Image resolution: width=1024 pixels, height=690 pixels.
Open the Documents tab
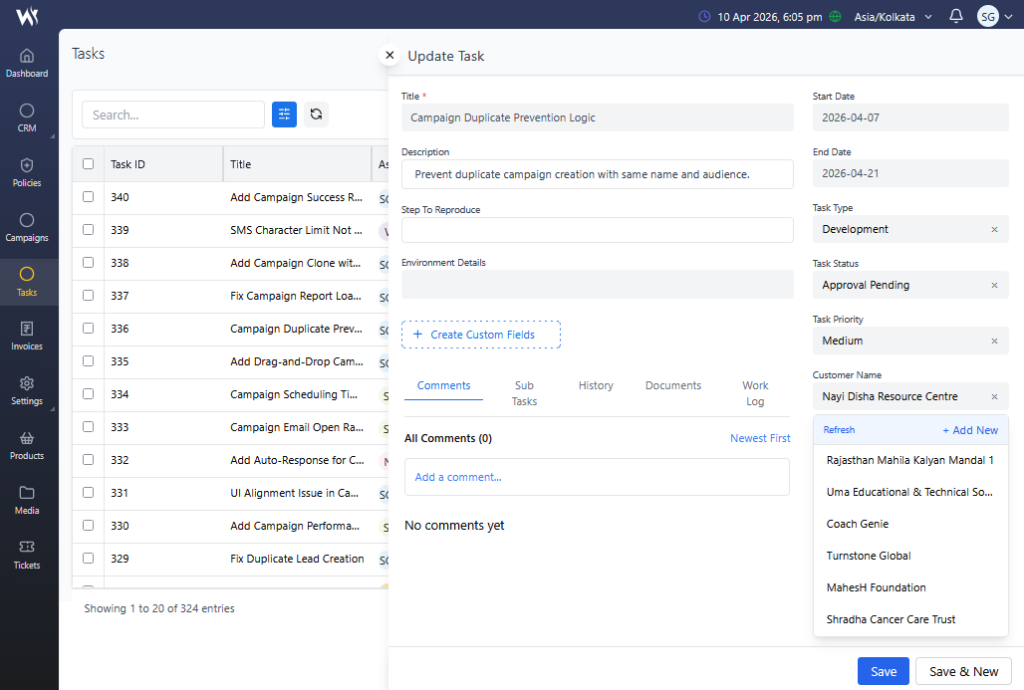[x=673, y=386]
